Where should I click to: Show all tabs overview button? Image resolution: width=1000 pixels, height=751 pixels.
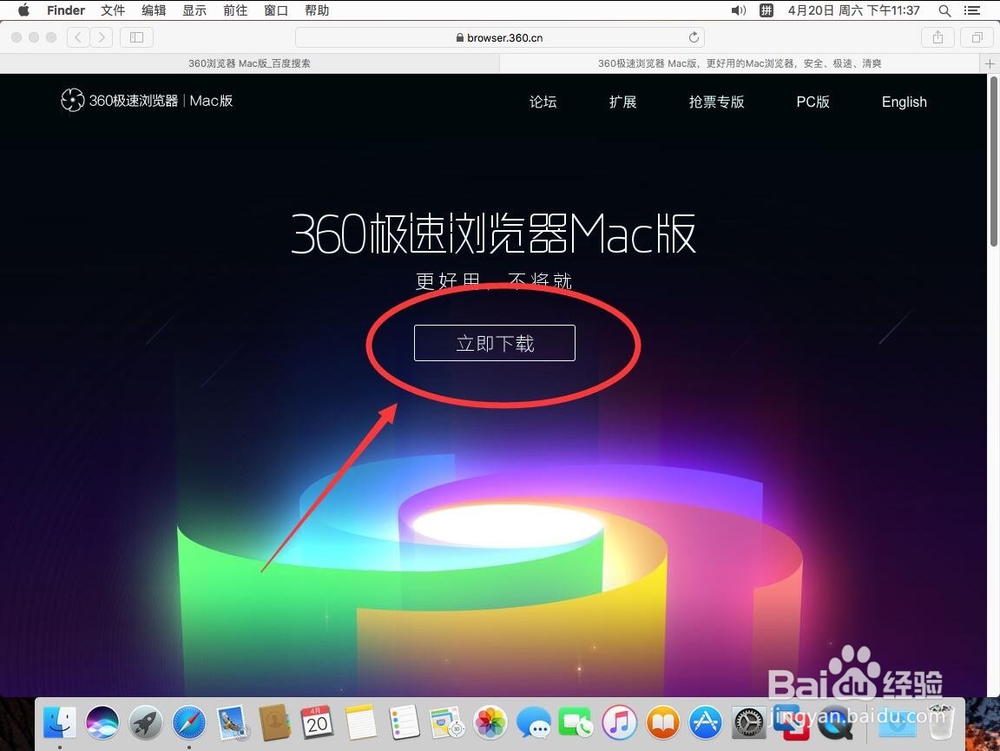(976, 38)
